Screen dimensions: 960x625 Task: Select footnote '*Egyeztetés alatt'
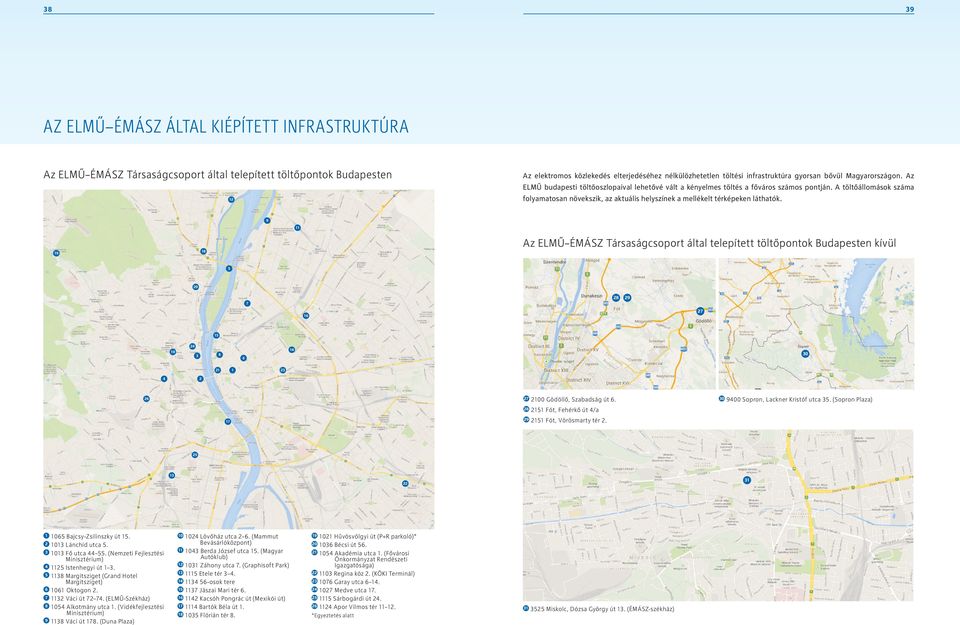[332, 615]
